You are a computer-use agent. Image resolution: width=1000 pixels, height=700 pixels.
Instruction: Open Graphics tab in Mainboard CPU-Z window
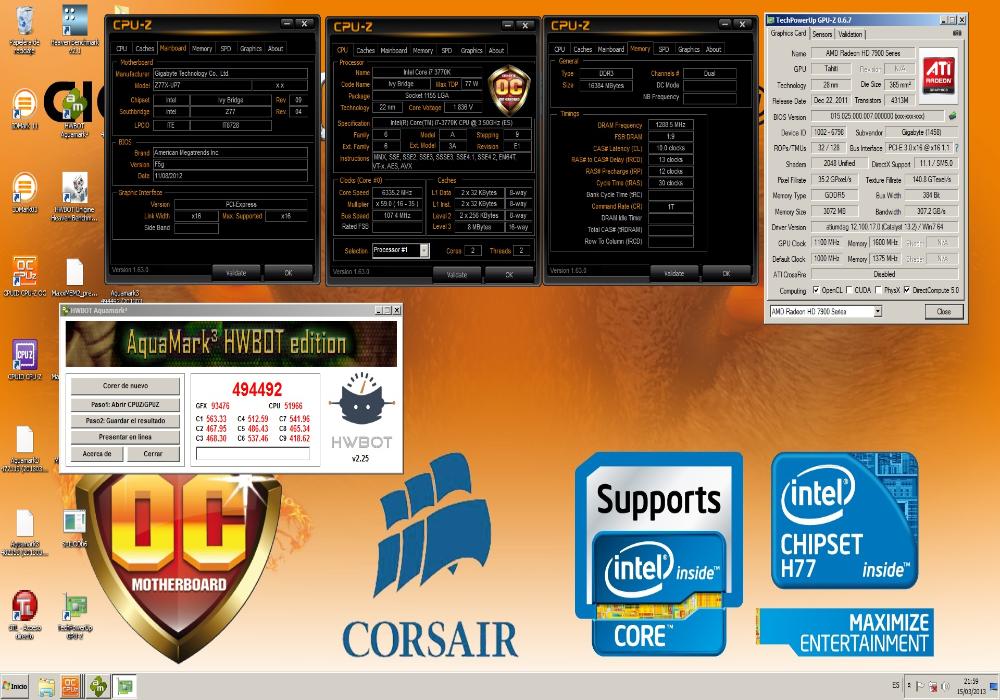click(x=251, y=48)
